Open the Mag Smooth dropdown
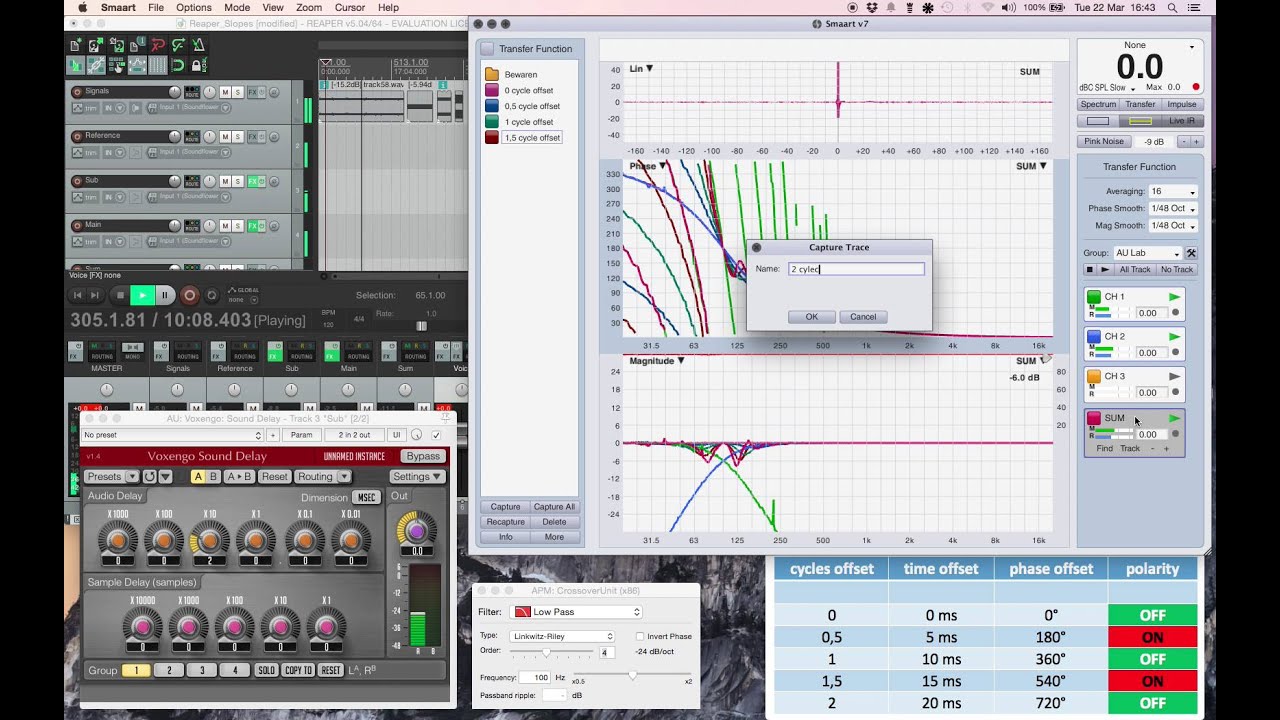This screenshot has height=720, width=1280. point(1173,226)
